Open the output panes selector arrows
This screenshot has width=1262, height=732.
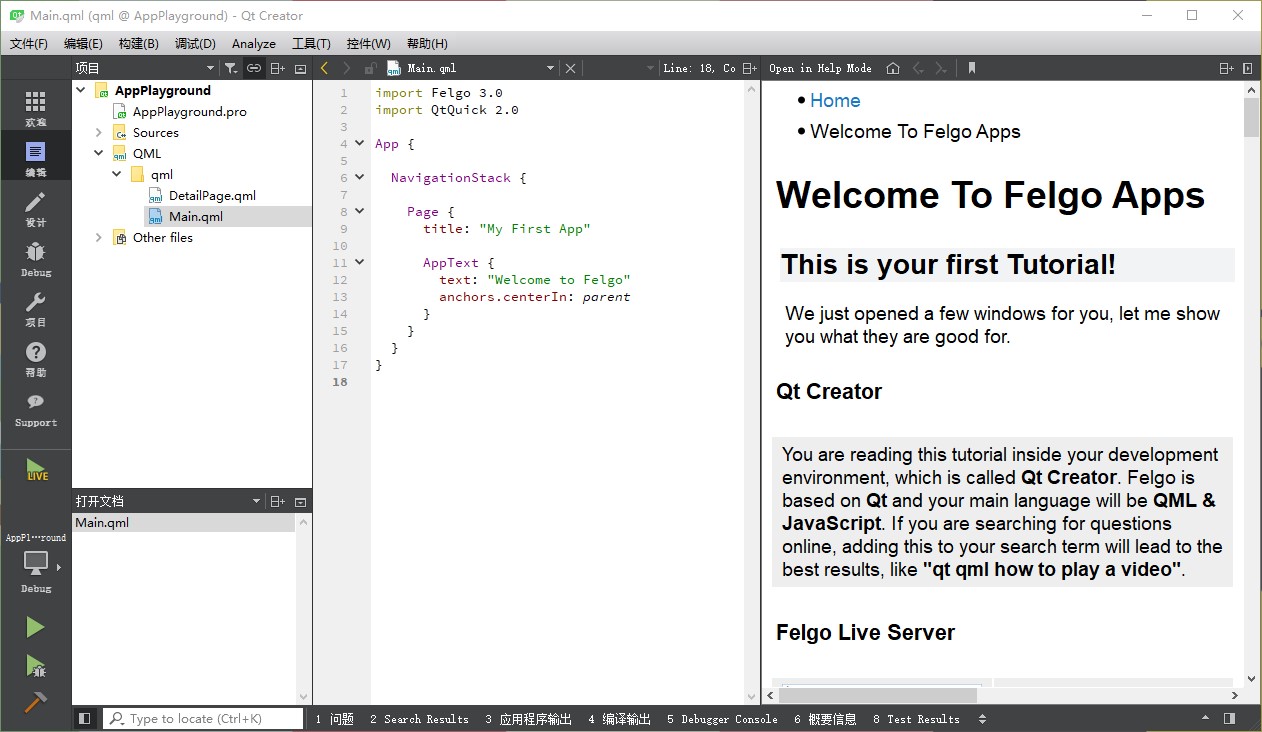pos(982,718)
